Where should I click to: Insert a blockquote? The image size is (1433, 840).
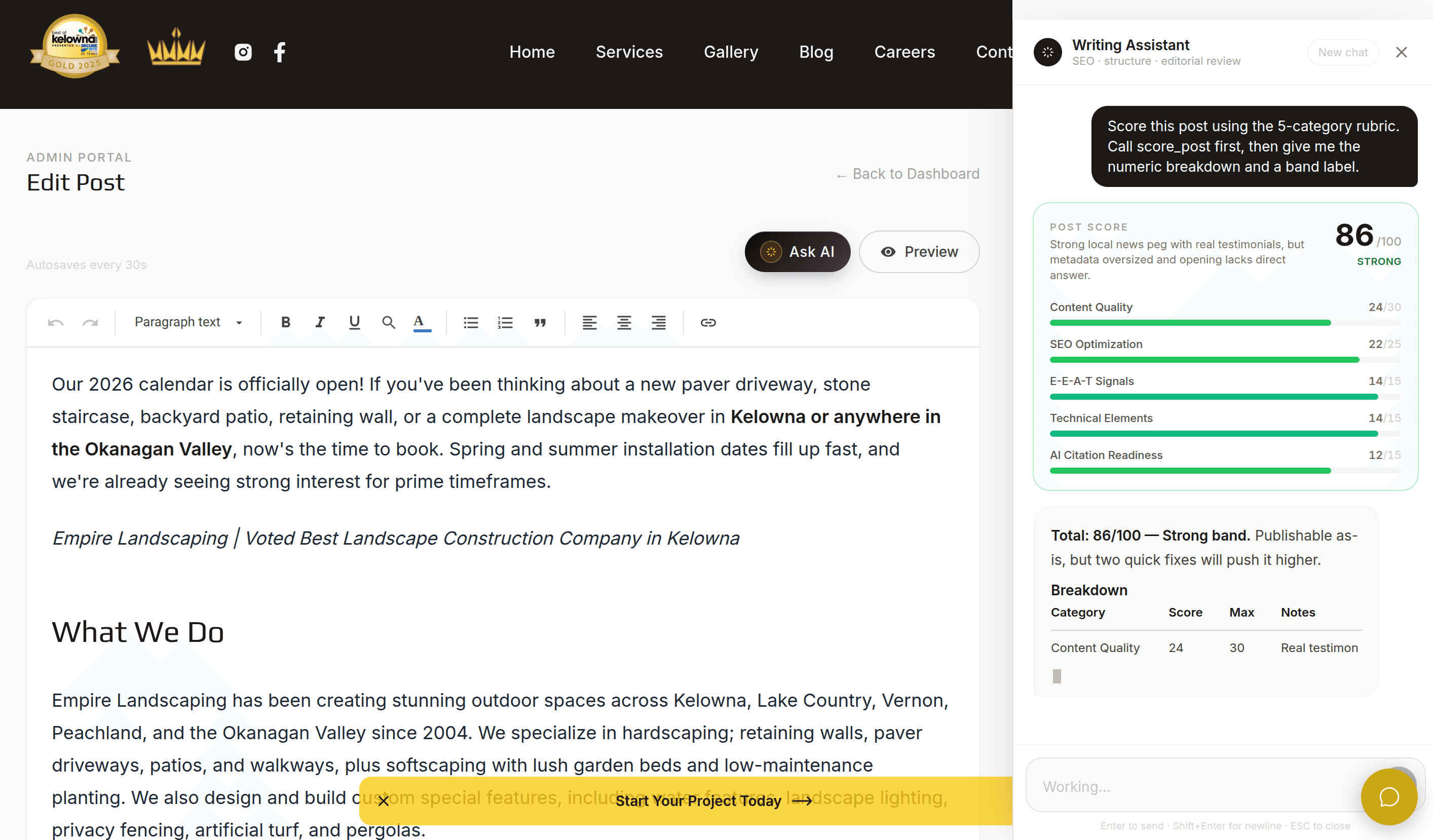[540, 322]
